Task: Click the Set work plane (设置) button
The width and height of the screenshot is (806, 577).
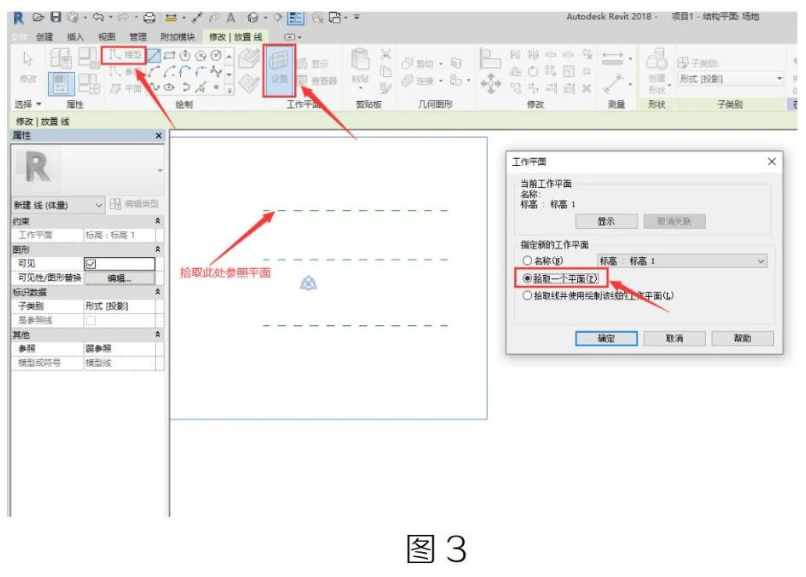Action: 279,70
